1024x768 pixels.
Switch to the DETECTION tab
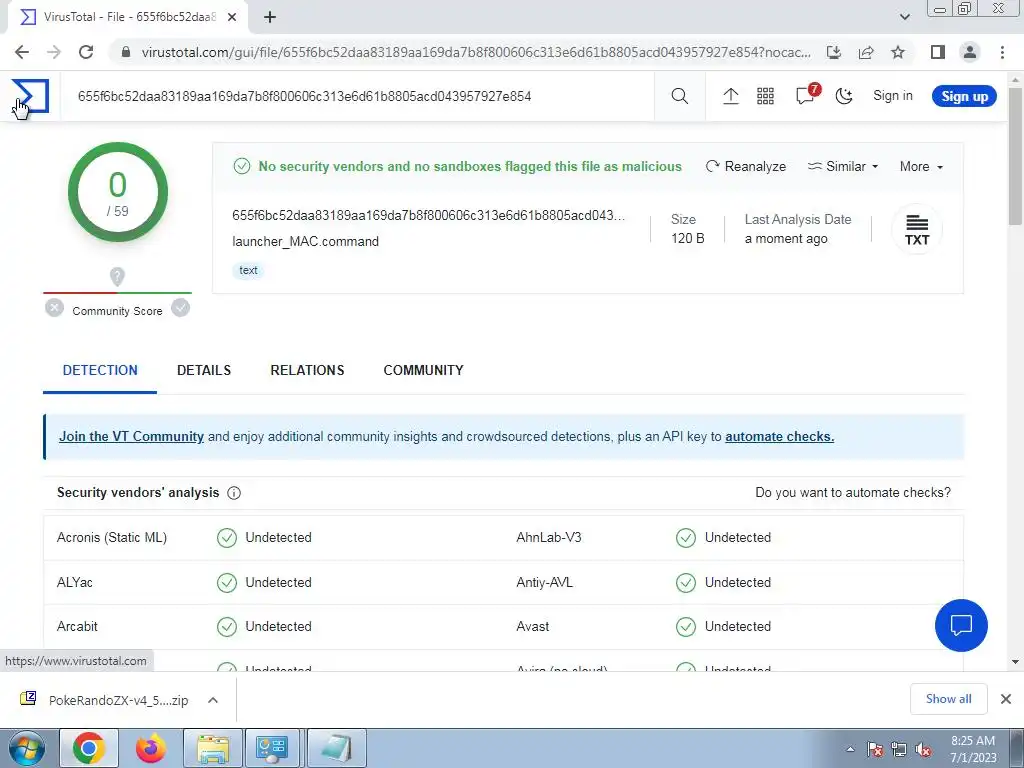pyautogui.click(x=100, y=370)
